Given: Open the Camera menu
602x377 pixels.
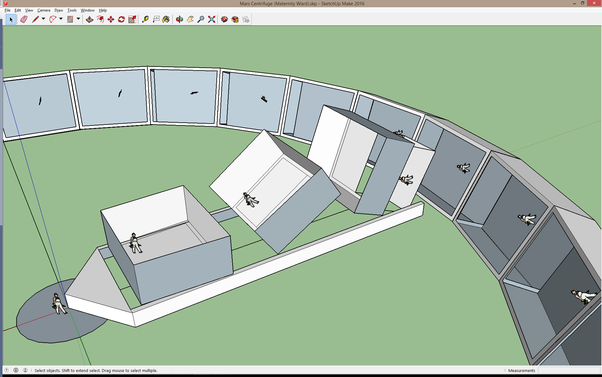Looking at the screenshot, I should tap(44, 10).
